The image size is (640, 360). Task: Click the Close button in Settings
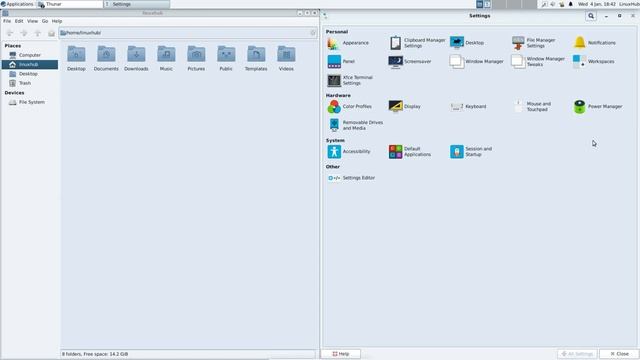point(619,354)
